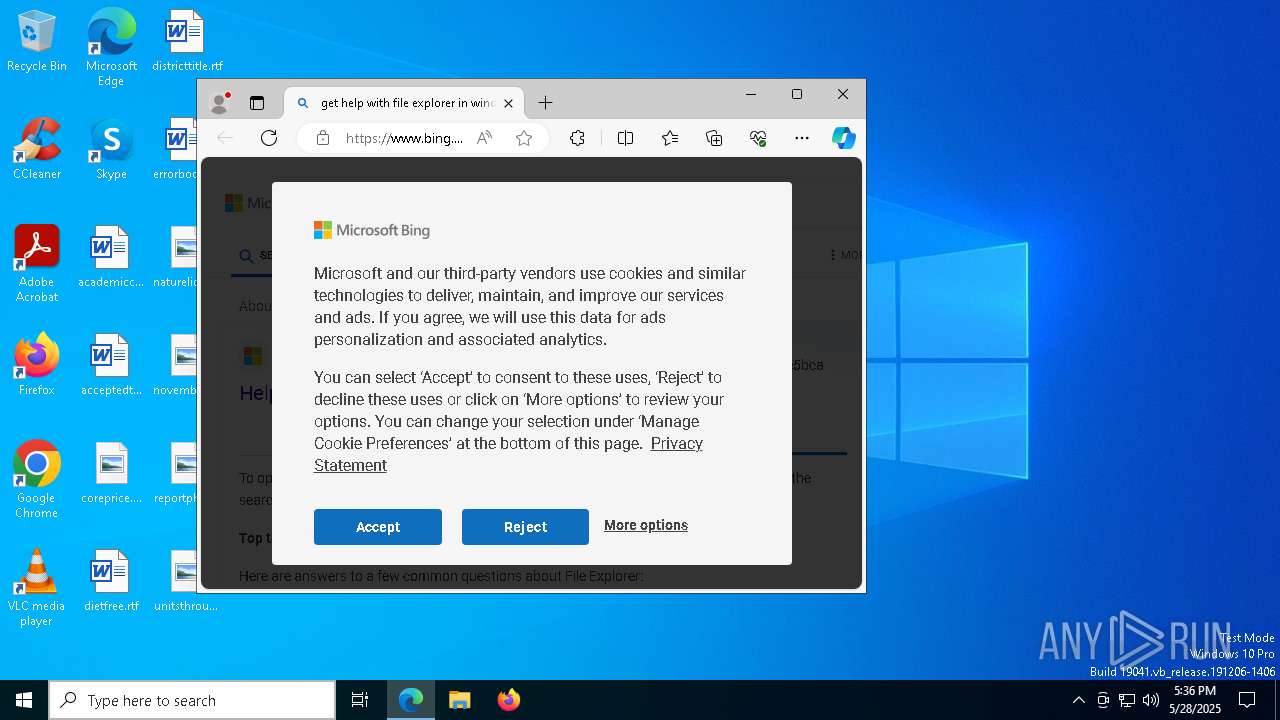This screenshot has width=1280, height=720.
Task: Select districttitle.rtf file on desktop
Action: pyautogui.click(x=187, y=42)
